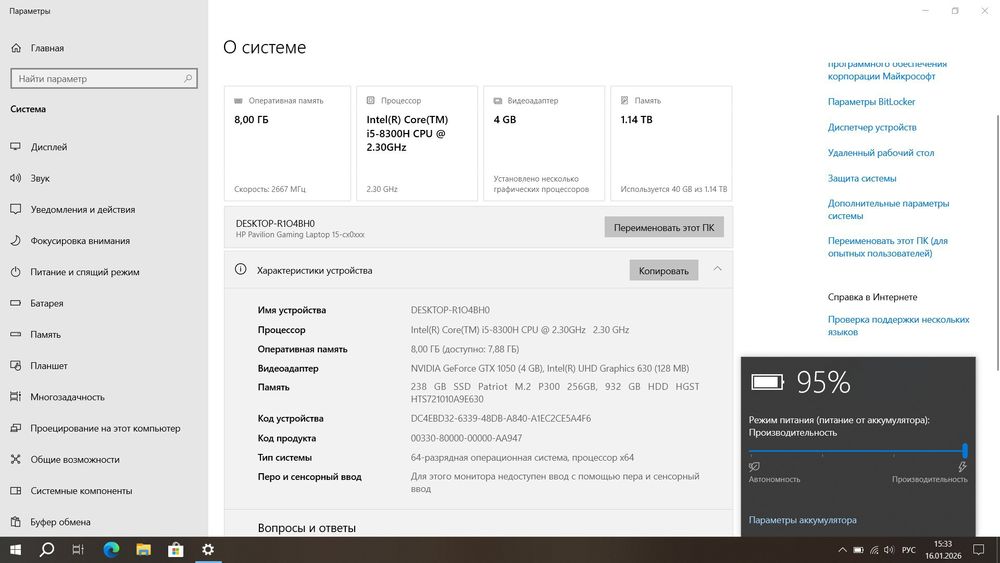Show hidden tray icons

(x=842, y=550)
